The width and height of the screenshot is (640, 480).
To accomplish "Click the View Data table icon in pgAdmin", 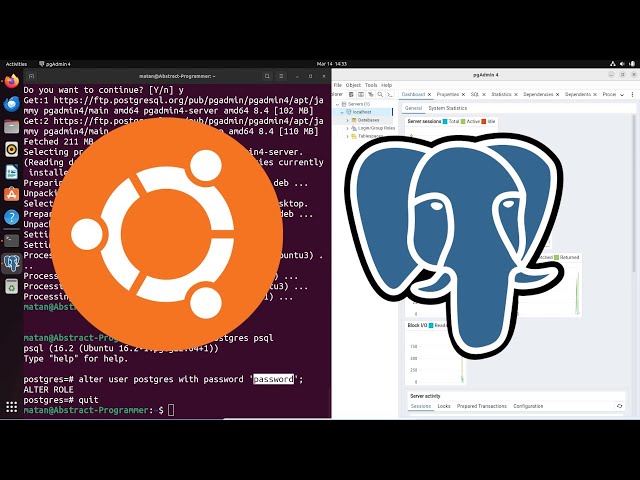I will (x=361, y=94).
